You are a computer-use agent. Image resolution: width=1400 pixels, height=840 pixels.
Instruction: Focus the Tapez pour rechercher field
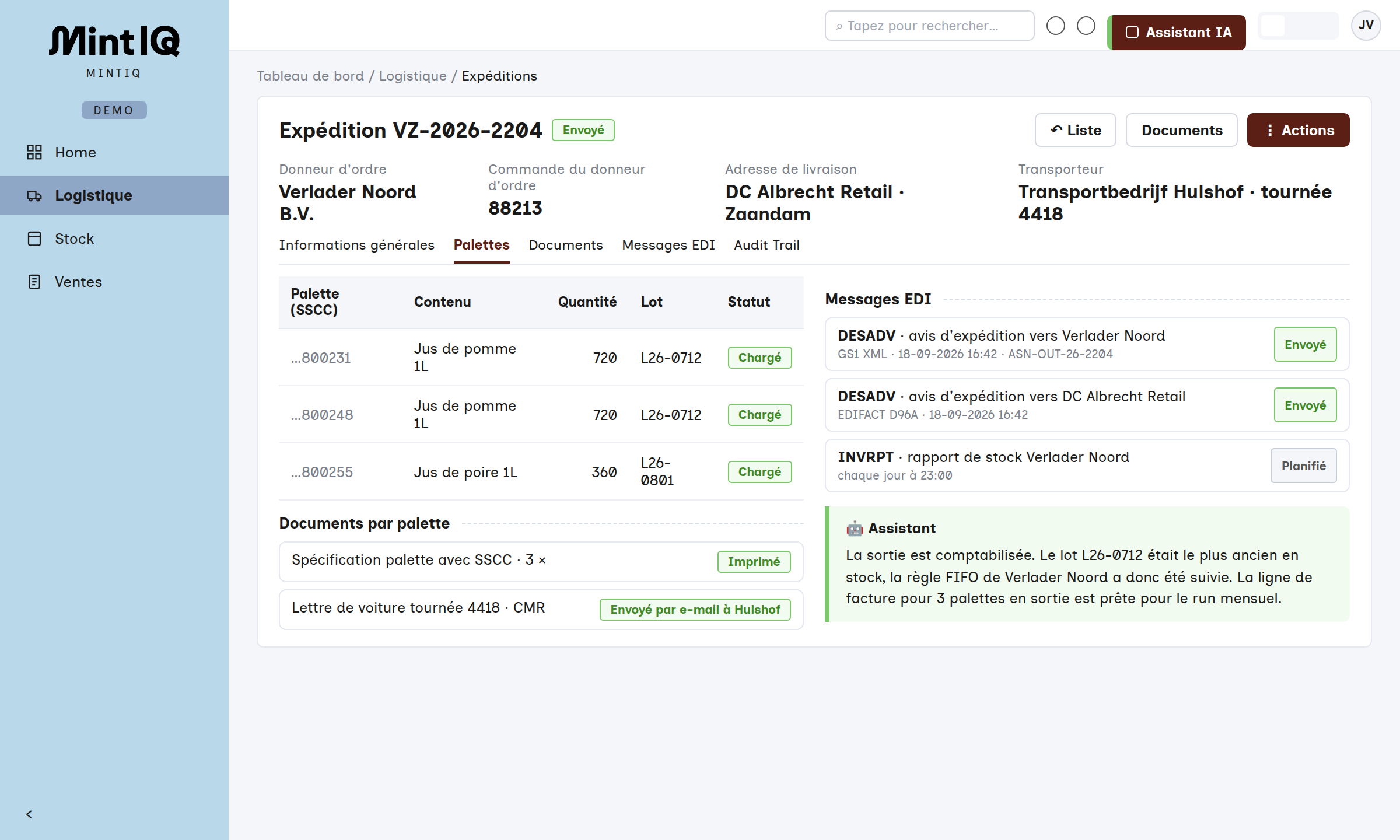[x=929, y=26]
